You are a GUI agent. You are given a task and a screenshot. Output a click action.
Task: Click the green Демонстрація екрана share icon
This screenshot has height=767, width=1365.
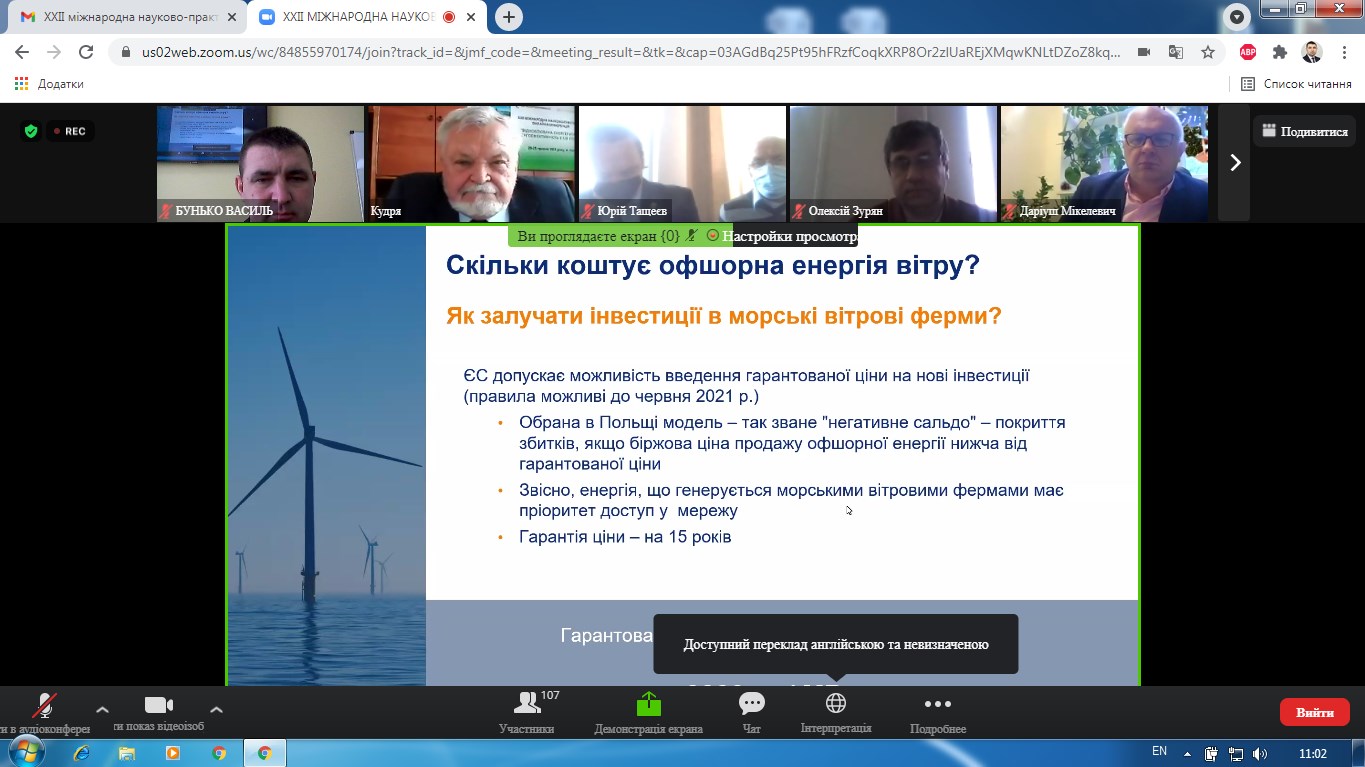click(x=648, y=704)
